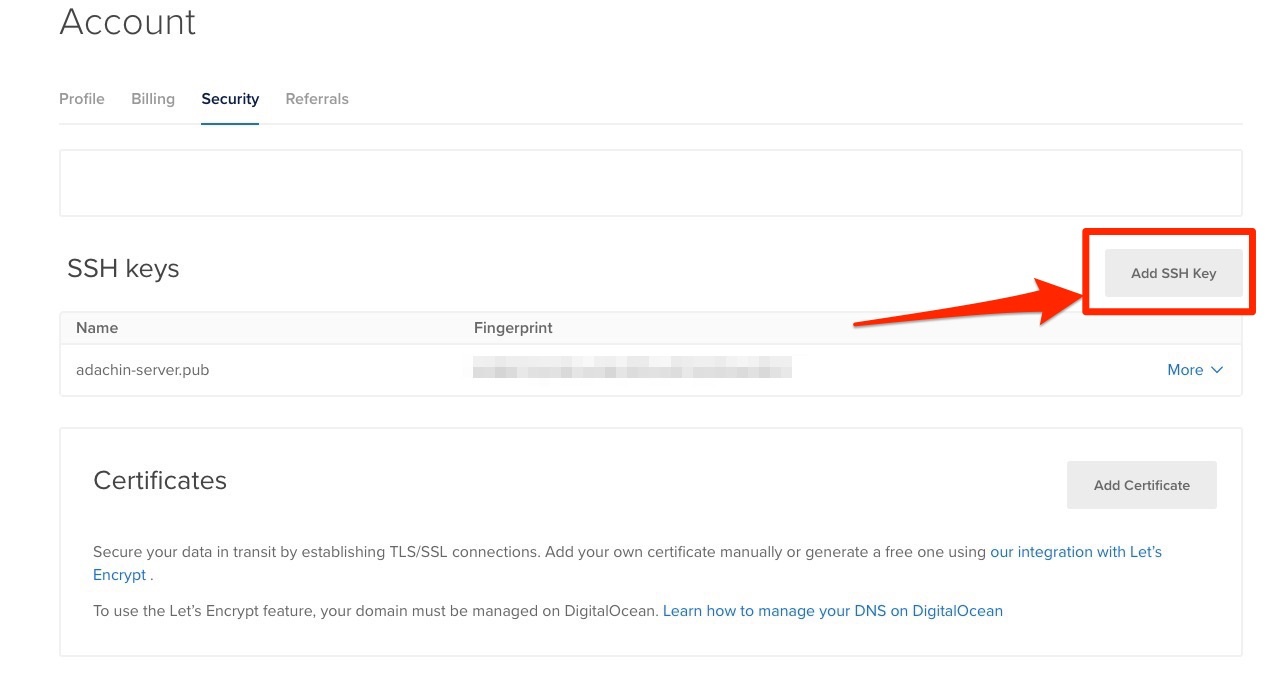Select the Security tab
The image size is (1276, 679).
tap(230, 99)
